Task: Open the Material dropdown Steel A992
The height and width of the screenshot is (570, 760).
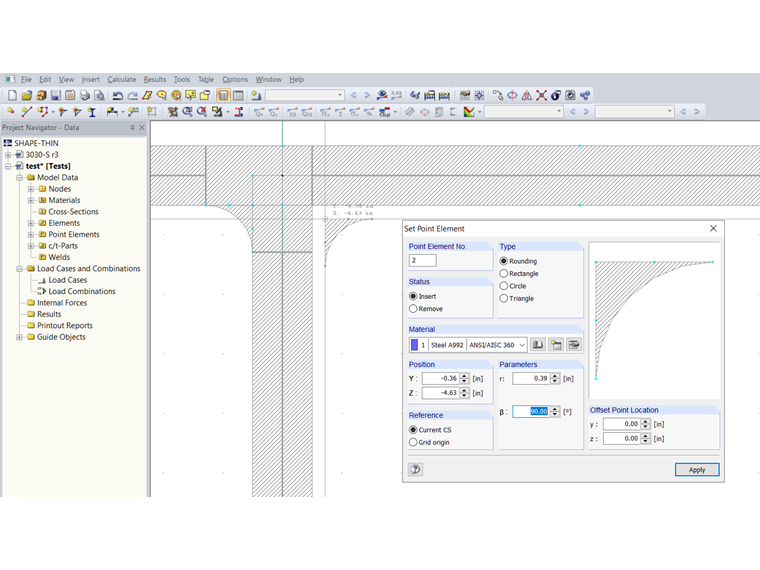Action: click(x=468, y=345)
